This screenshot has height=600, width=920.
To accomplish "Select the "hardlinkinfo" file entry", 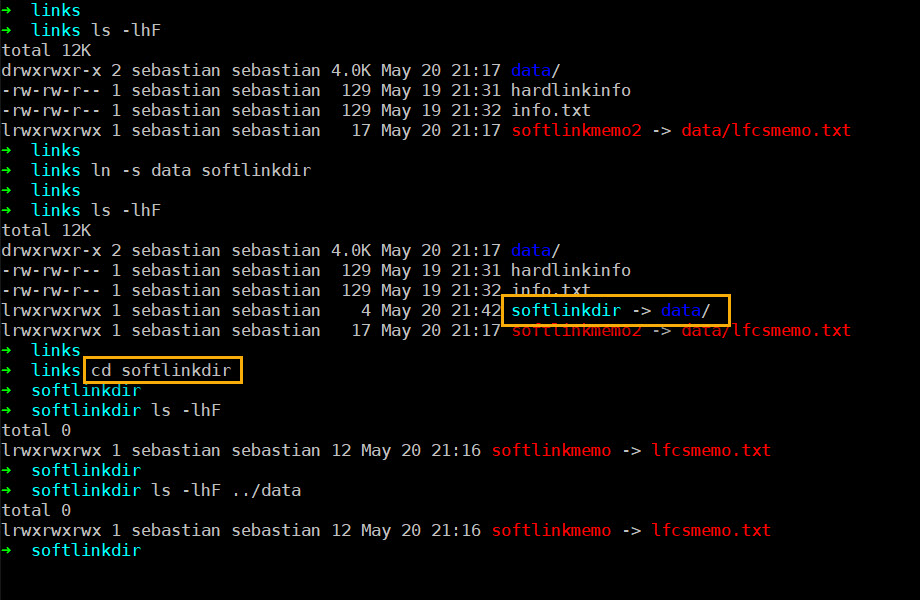I will click(565, 90).
